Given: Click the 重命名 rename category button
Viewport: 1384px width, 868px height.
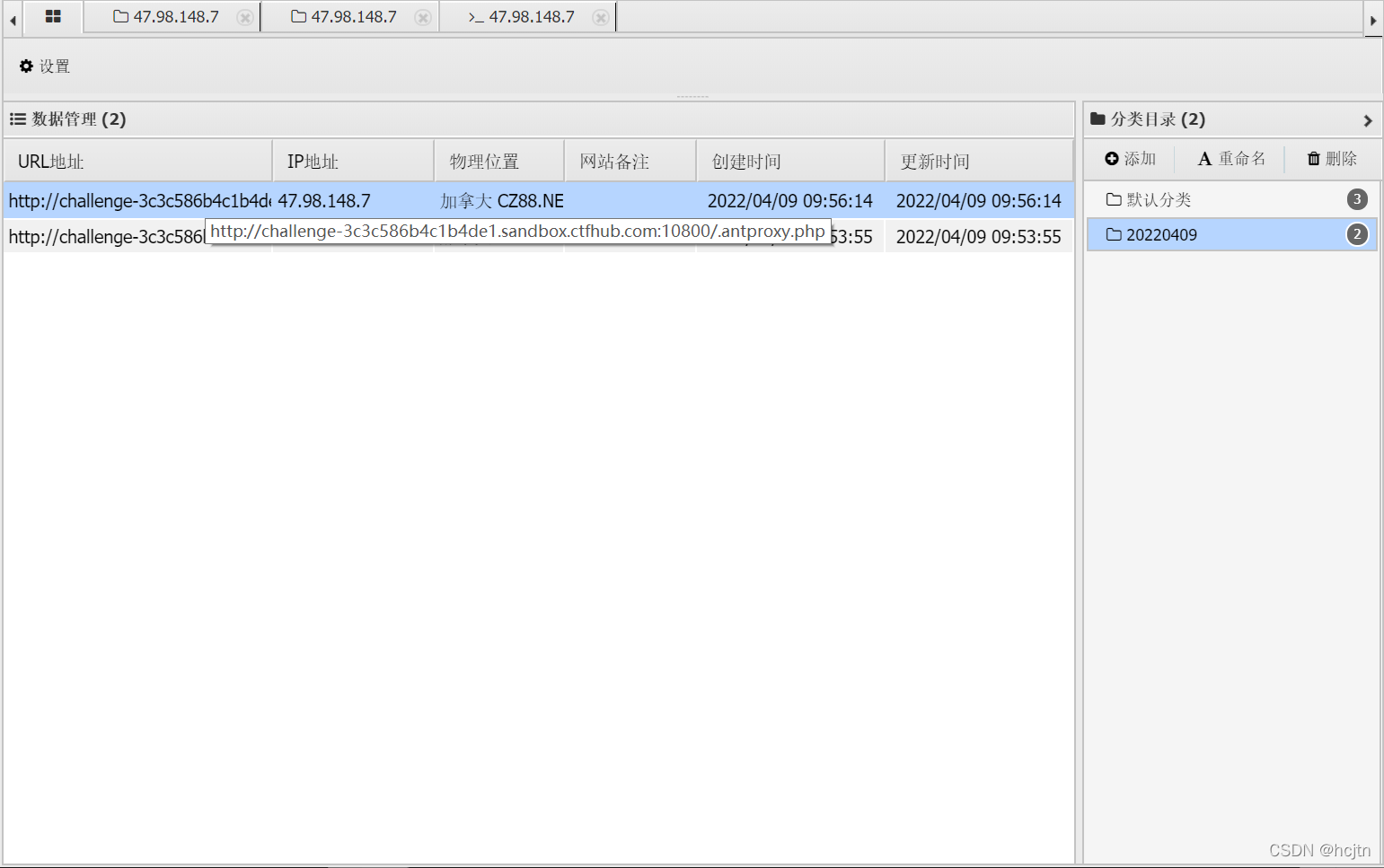Looking at the screenshot, I should (x=1231, y=159).
